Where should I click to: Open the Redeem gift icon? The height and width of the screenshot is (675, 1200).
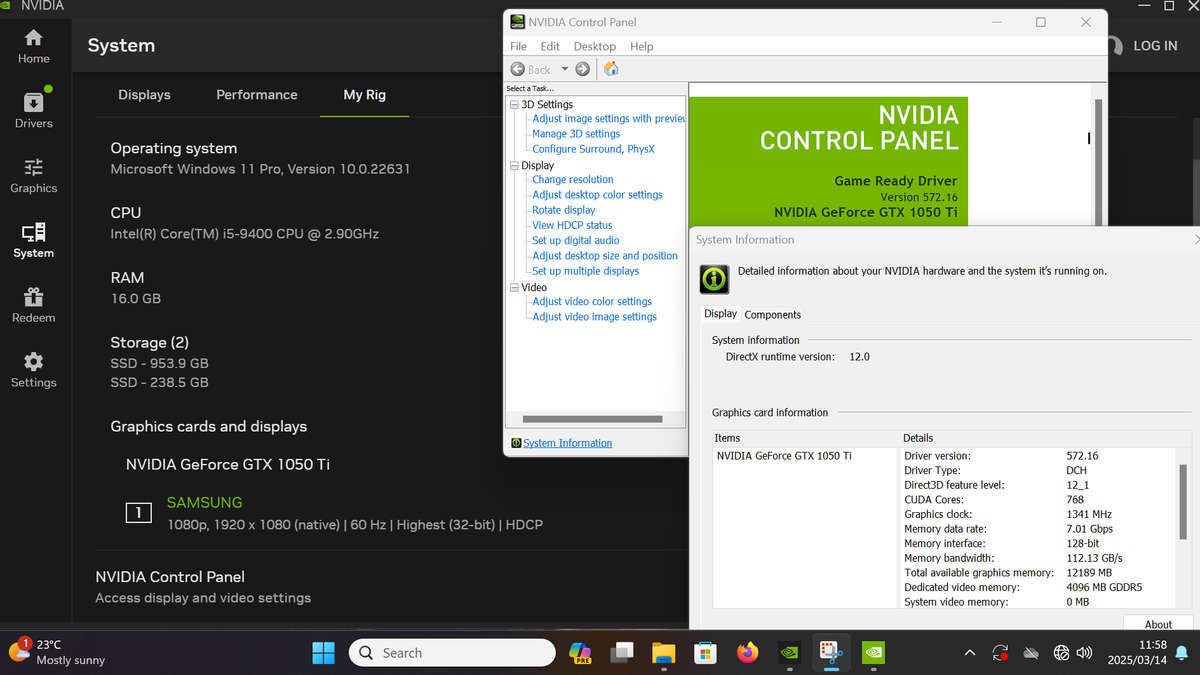33,304
